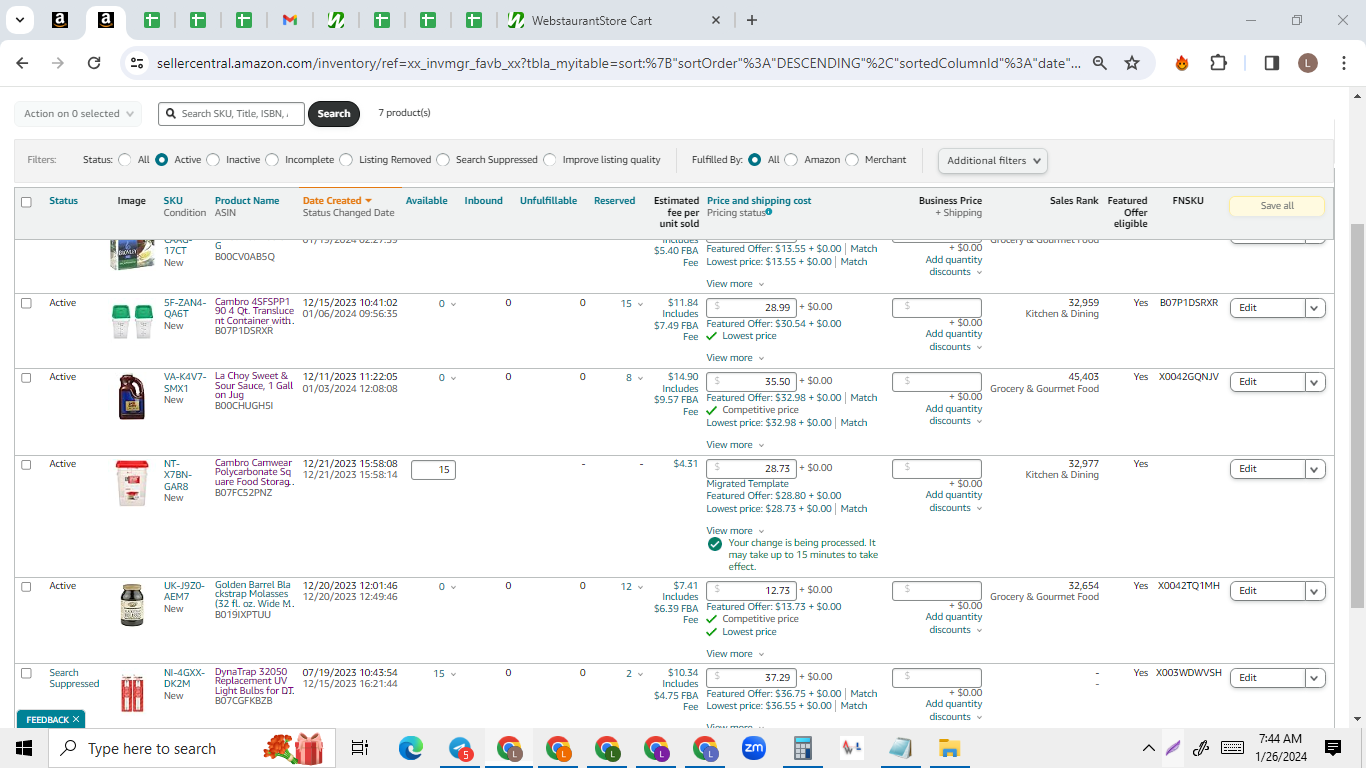Open the Chrome extensions puzzle menu
This screenshot has height=768, width=1366.
click(x=1218, y=63)
